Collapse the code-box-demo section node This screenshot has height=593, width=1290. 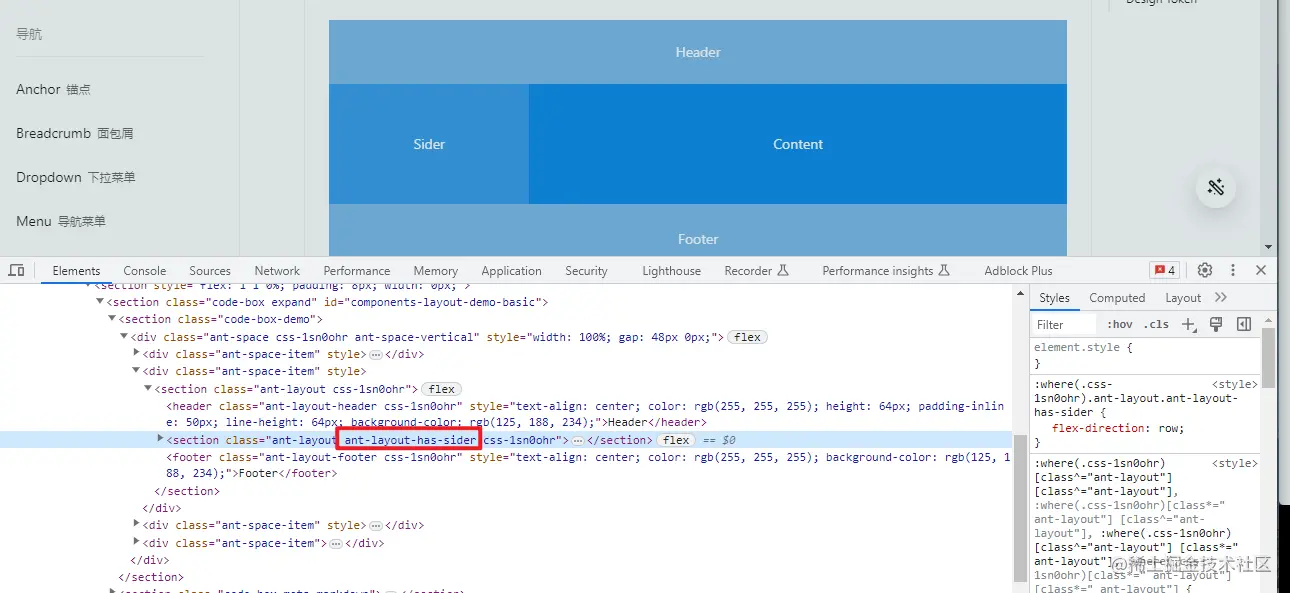112,319
